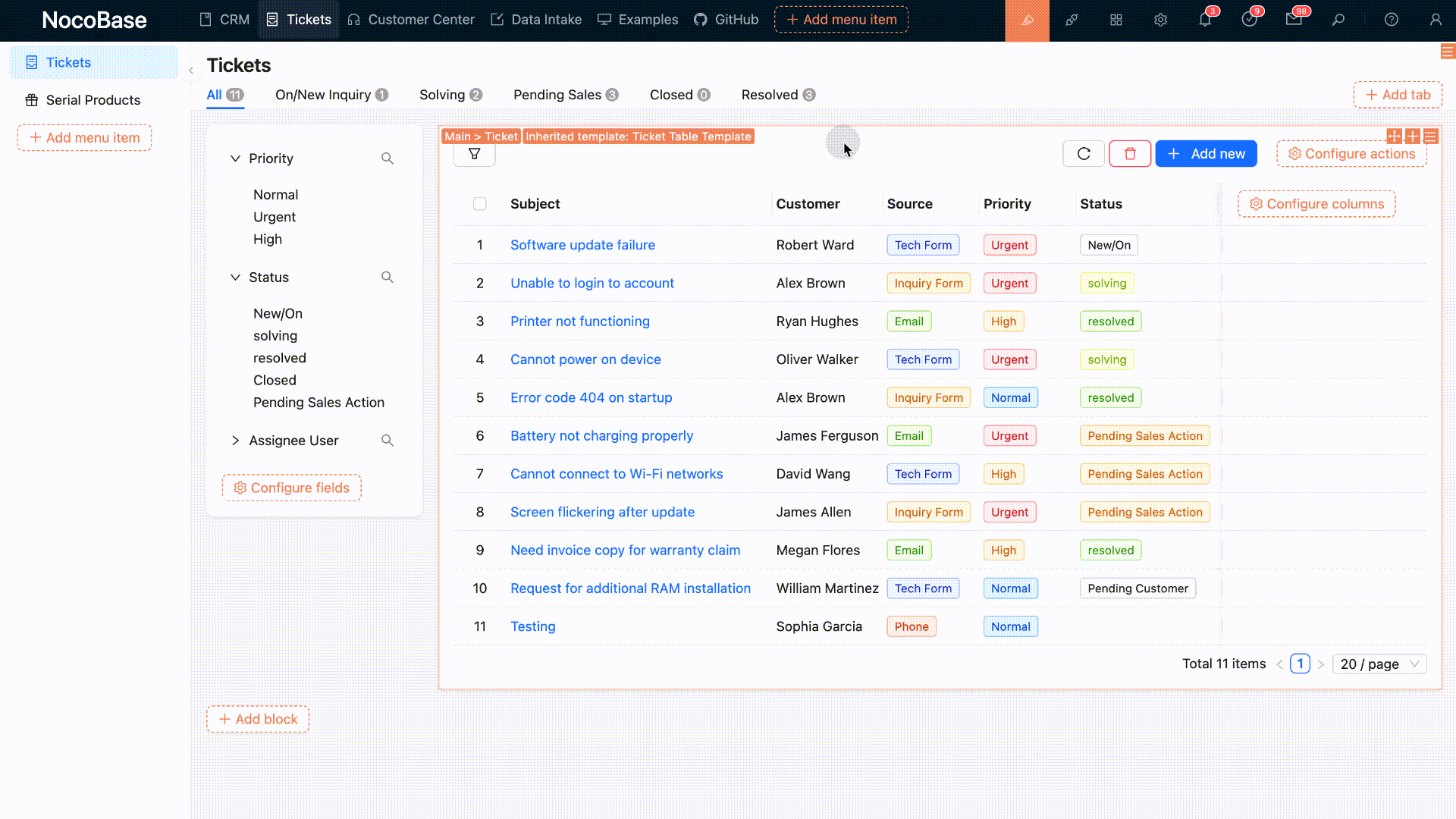1456x819 pixels.
Task: Collapse the Priority filter group
Action: 235,158
